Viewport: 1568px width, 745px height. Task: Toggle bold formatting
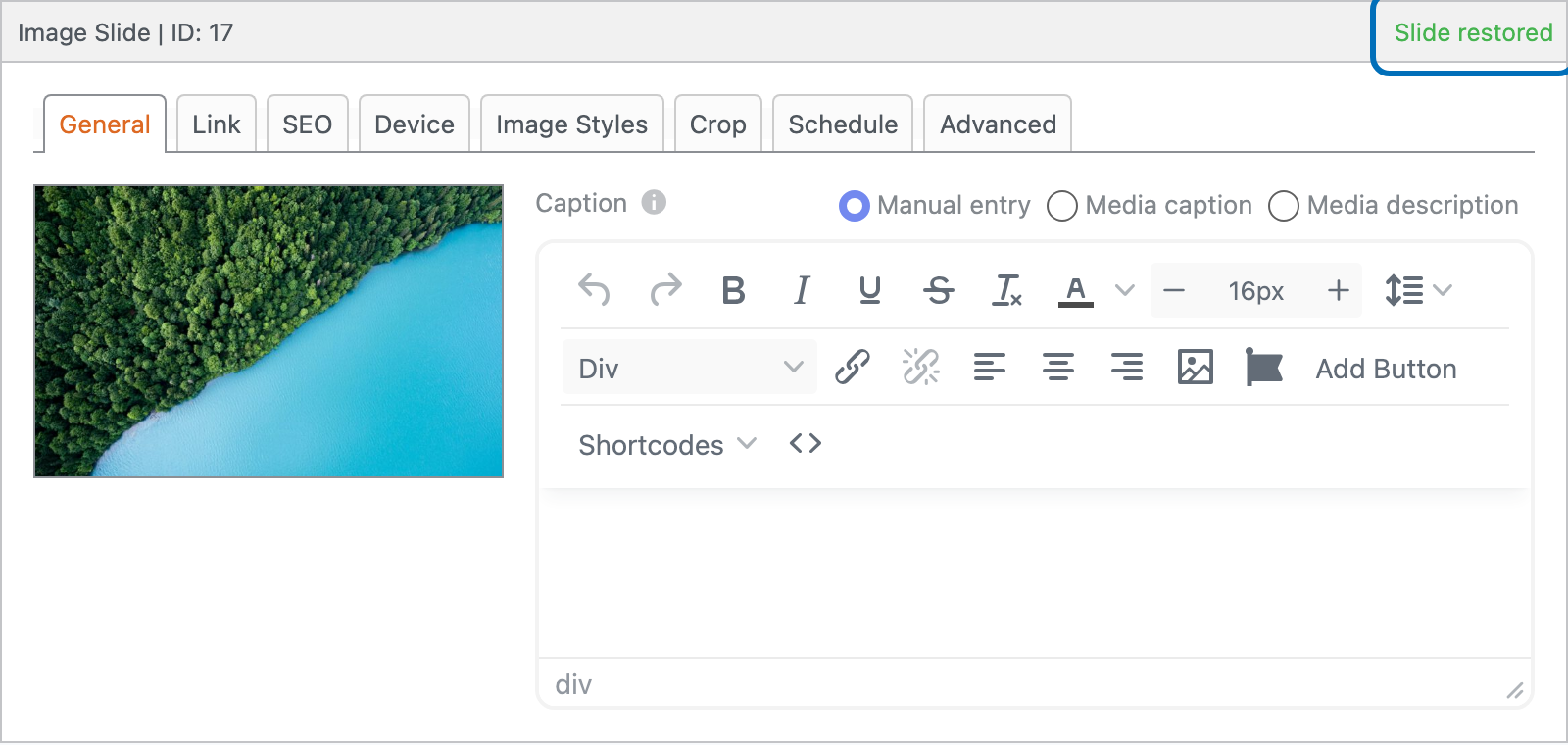coord(733,290)
